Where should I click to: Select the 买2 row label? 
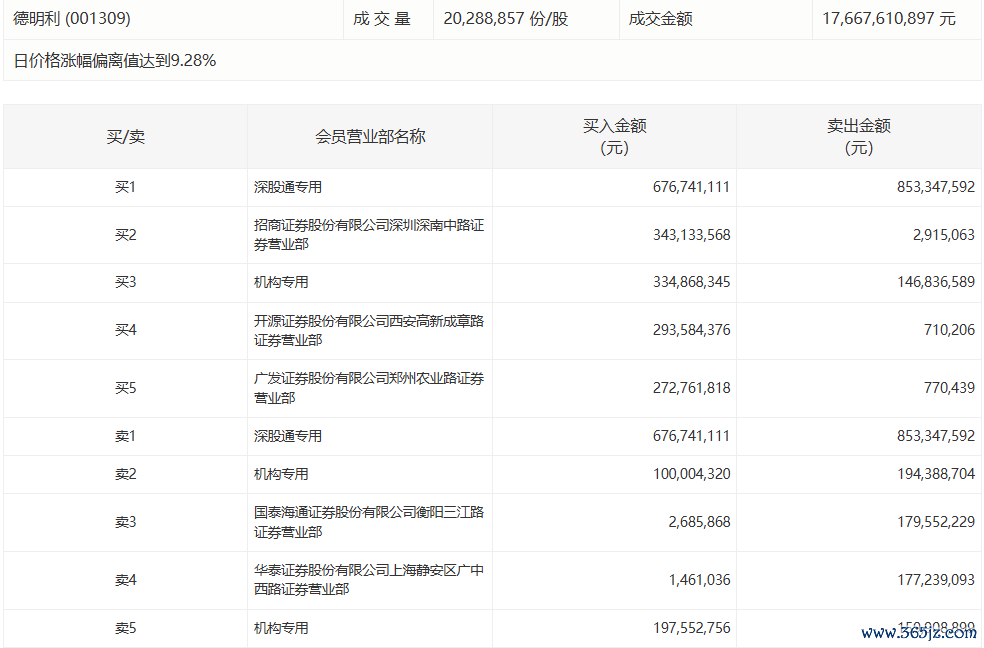pyautogui.click(x=126, y=235)
